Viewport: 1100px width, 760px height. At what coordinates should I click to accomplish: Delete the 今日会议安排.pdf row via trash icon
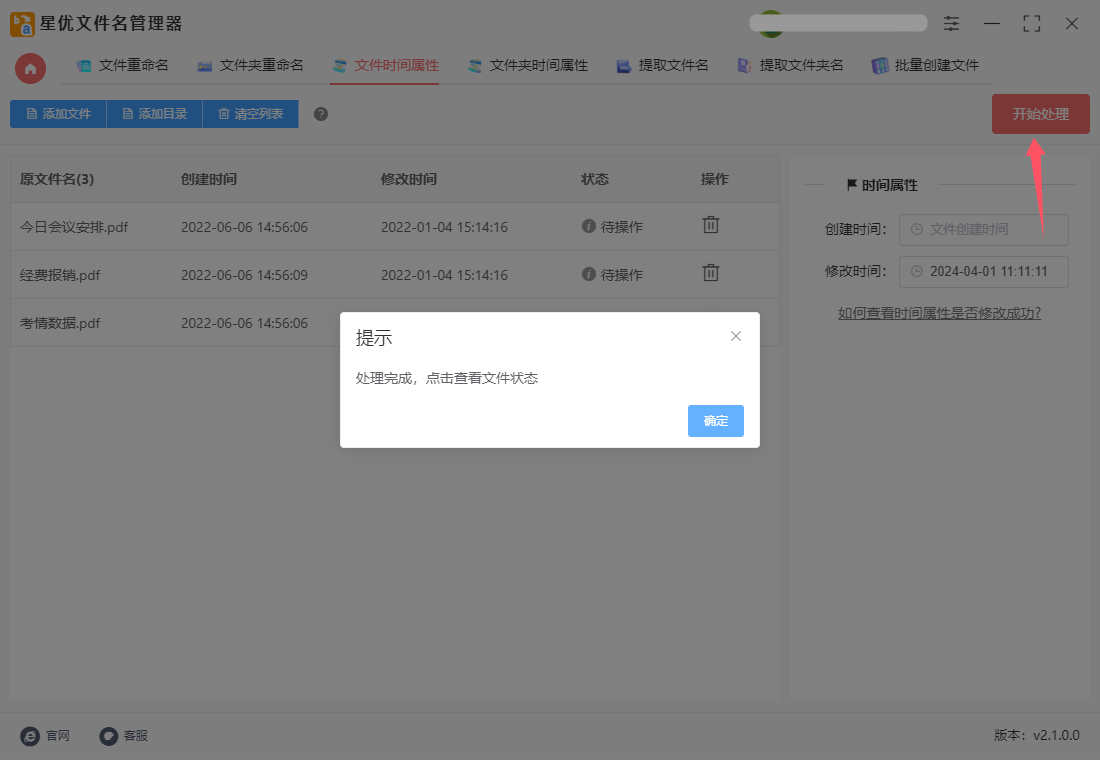711,225
